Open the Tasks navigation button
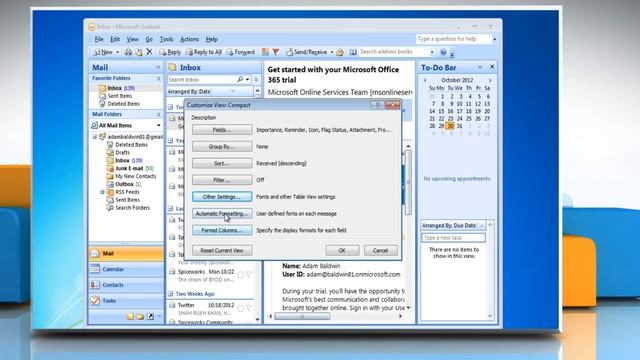Viewport: 640px width, 360px height. click(x=126, y=301)
